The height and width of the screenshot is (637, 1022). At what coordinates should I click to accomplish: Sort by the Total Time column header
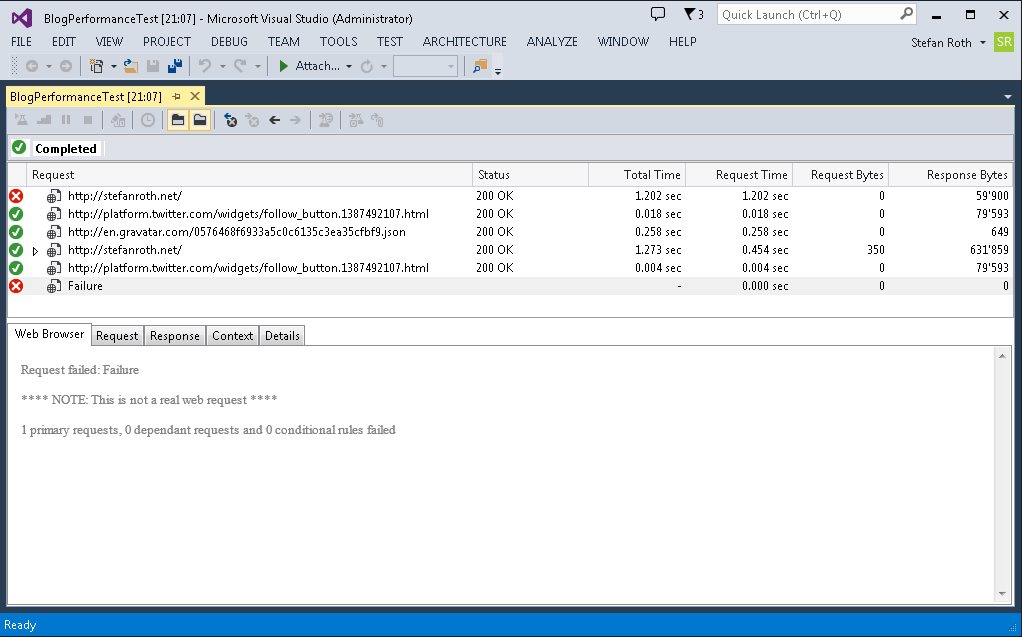pos(637,175)
